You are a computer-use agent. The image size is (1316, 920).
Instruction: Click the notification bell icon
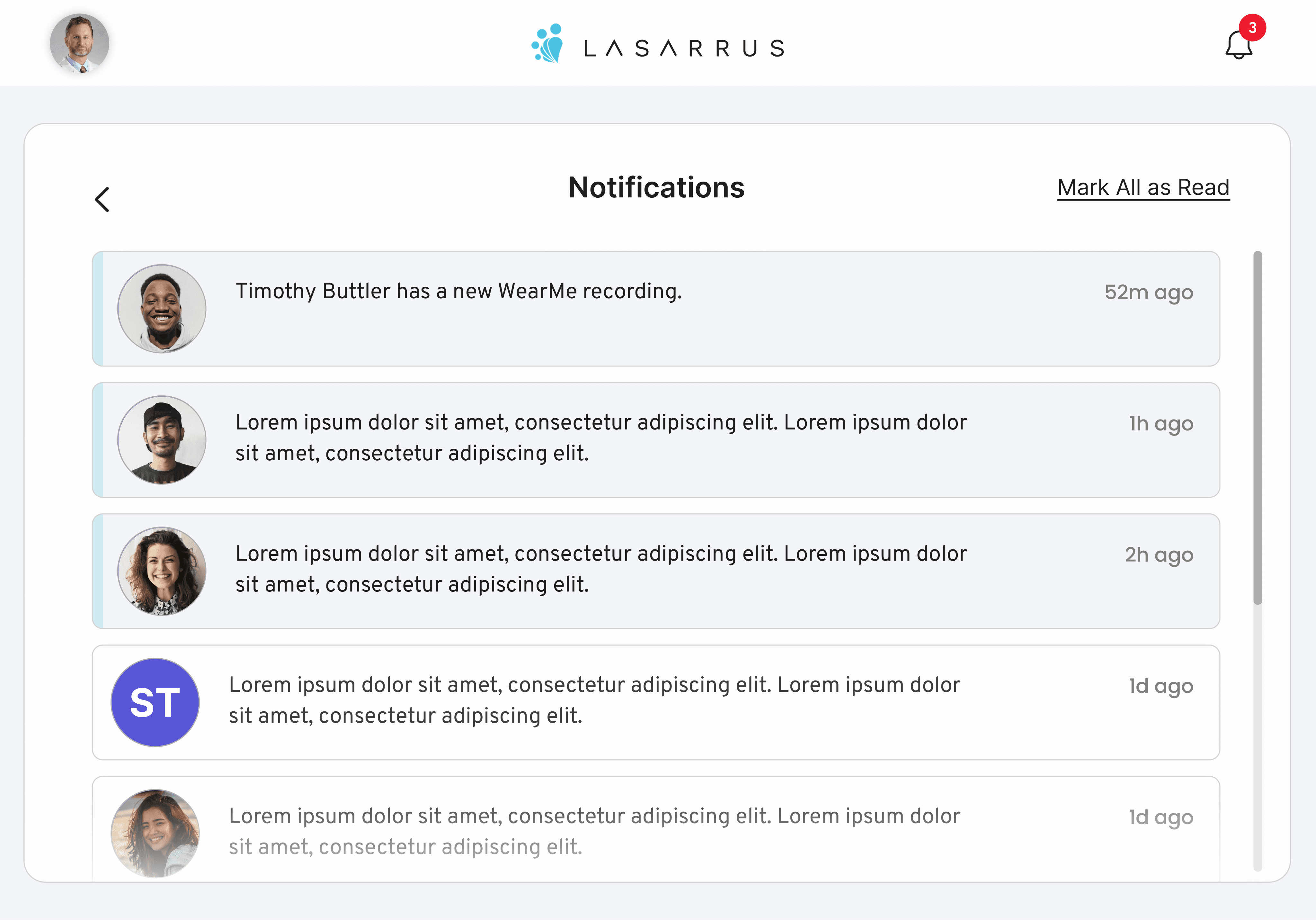[x=1238, y=46]
